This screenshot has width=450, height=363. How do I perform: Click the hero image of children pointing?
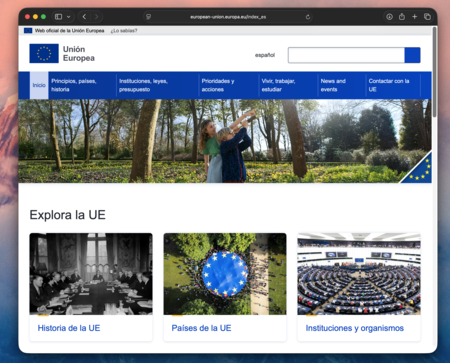click(225, 141)
